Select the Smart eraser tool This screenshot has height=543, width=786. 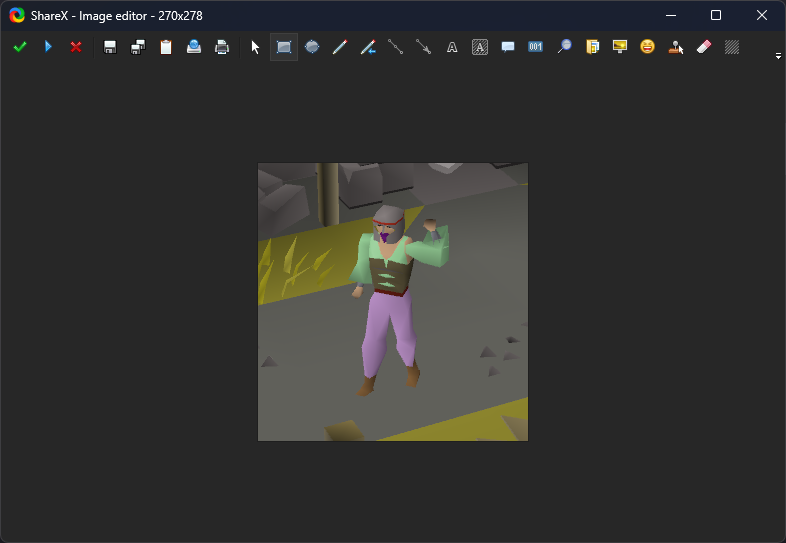tap(704, 47)
